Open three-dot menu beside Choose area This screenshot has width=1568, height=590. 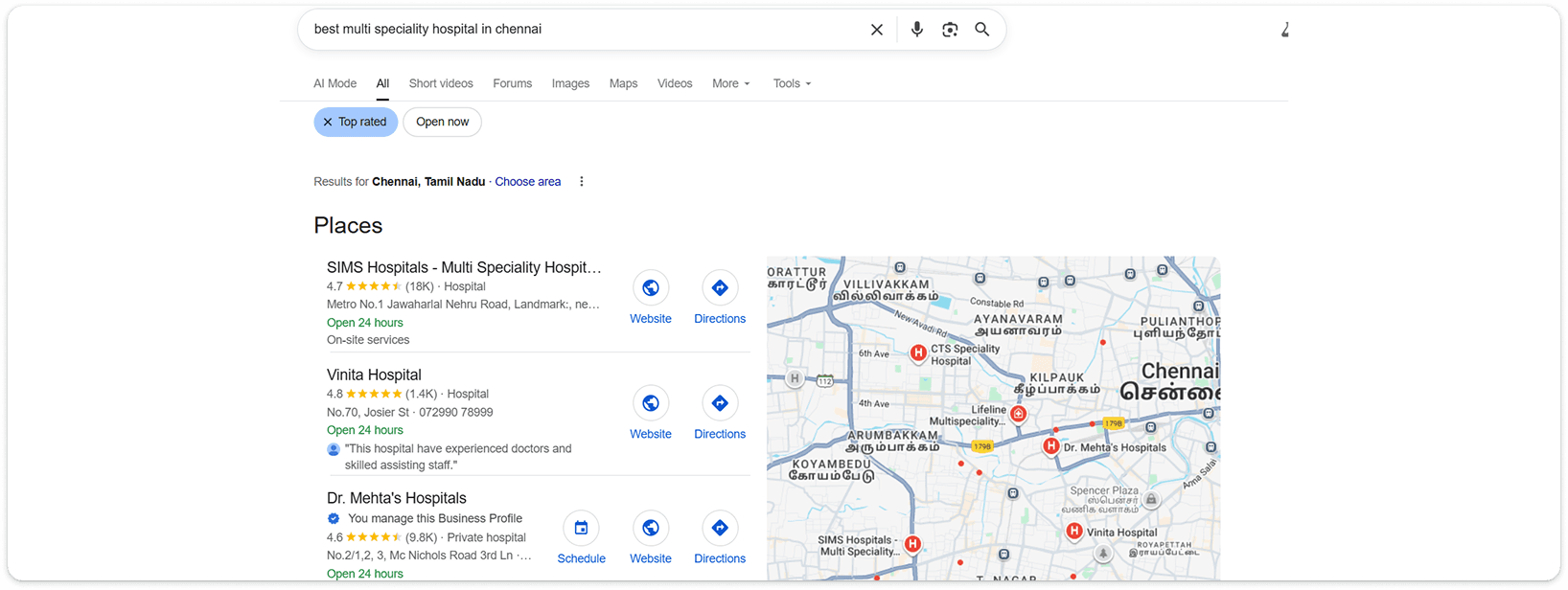pyautogui.click(x=582, y=182)
